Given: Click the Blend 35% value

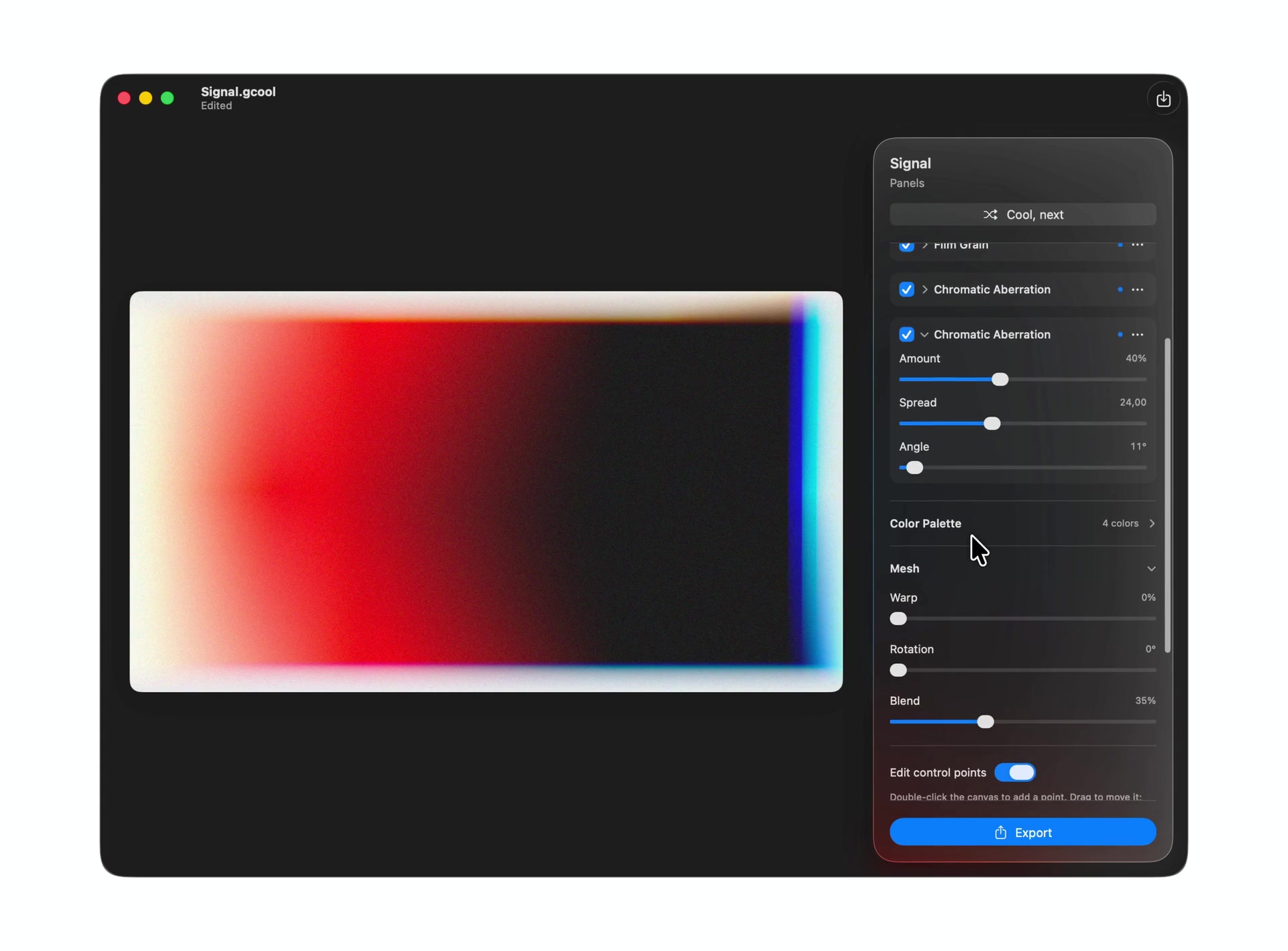Looking at the screenshot, I should tap(1145, 701).
